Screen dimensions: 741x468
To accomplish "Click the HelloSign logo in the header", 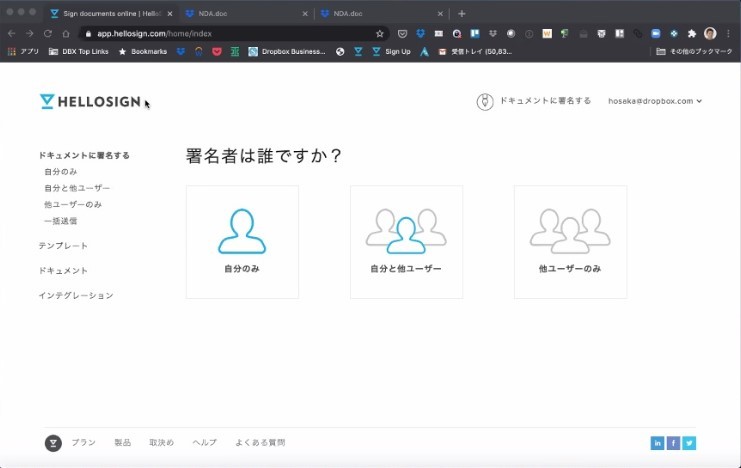I will (x=90, y=101).
